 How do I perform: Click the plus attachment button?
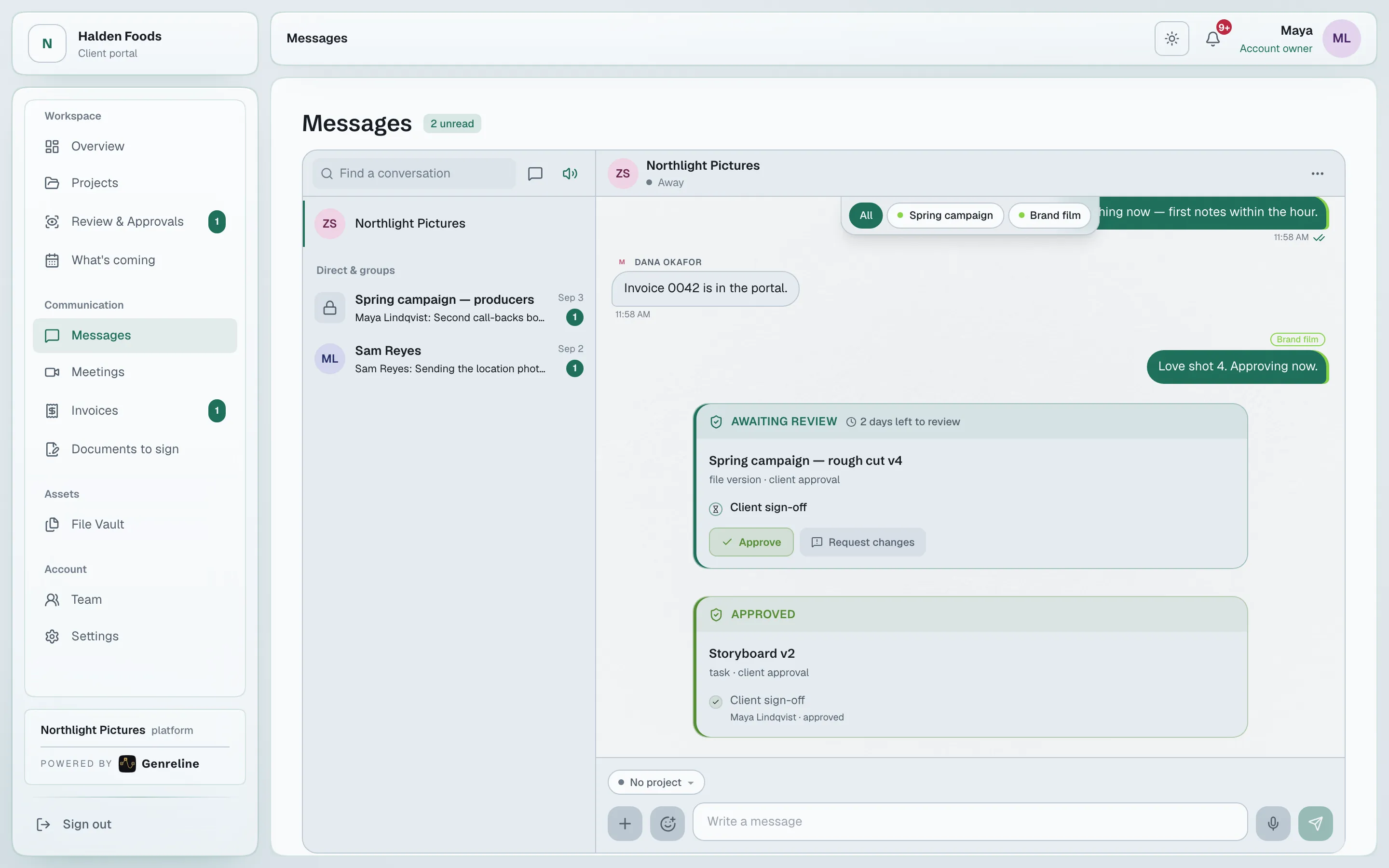pyautogui.click(x=625, y=823)
